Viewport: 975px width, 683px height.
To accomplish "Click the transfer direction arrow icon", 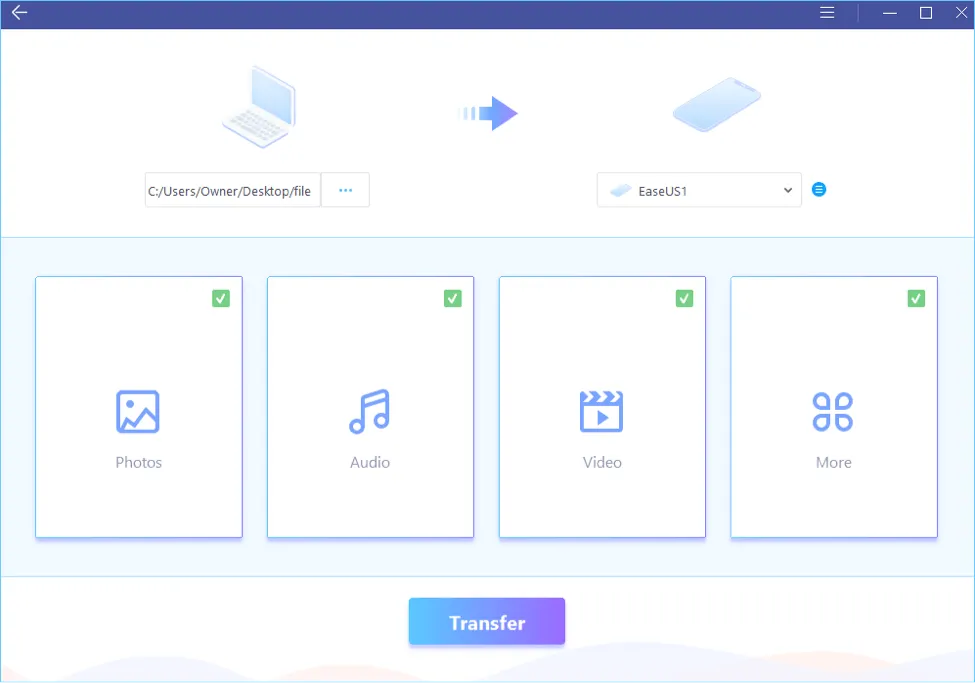I will (488, 114).
